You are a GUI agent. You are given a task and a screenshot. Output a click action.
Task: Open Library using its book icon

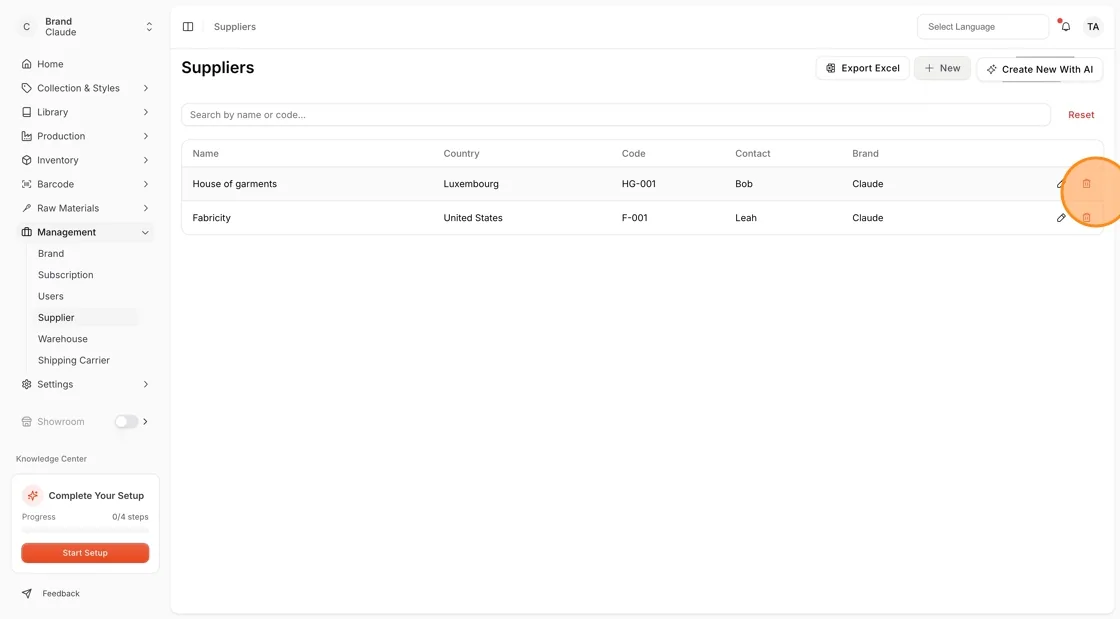coord(26,112)
